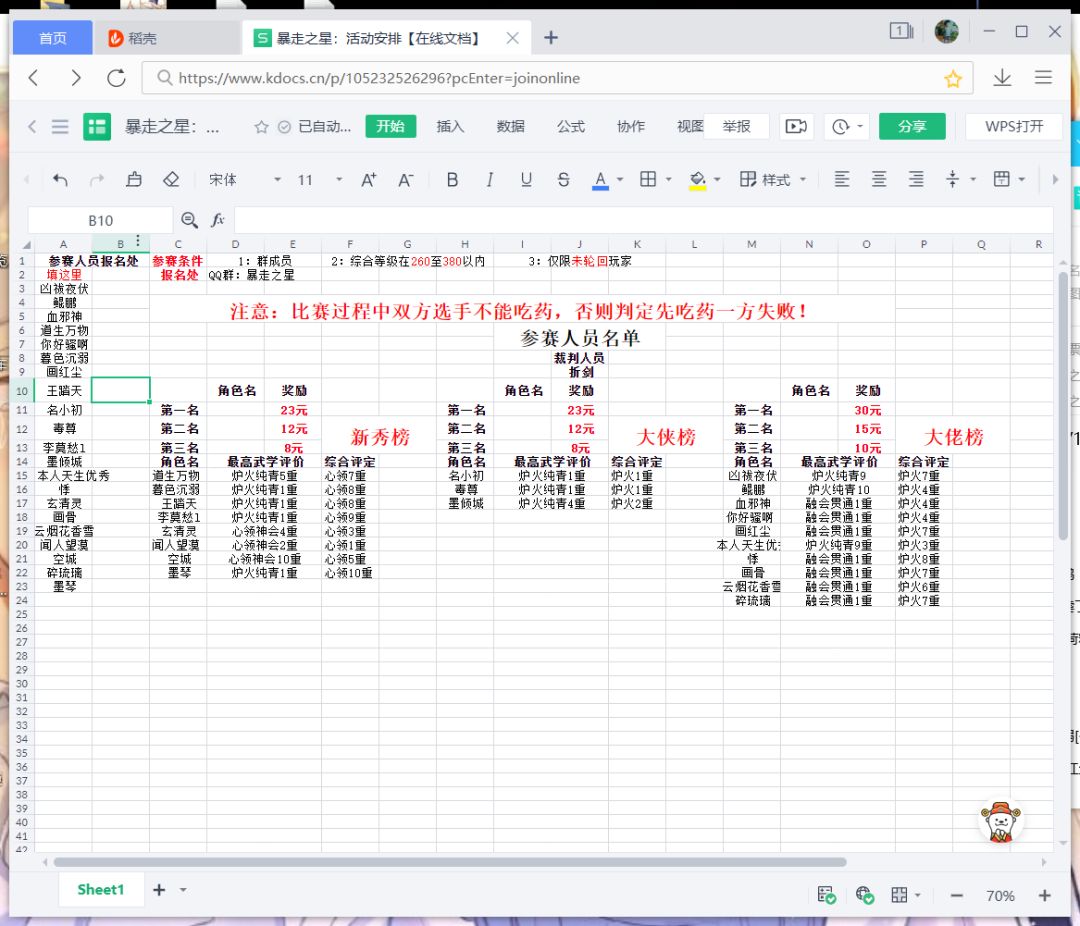The image size is (1080, 926).
Task: Select the eraser clear-format icon
Action: [x=171, y=180]
